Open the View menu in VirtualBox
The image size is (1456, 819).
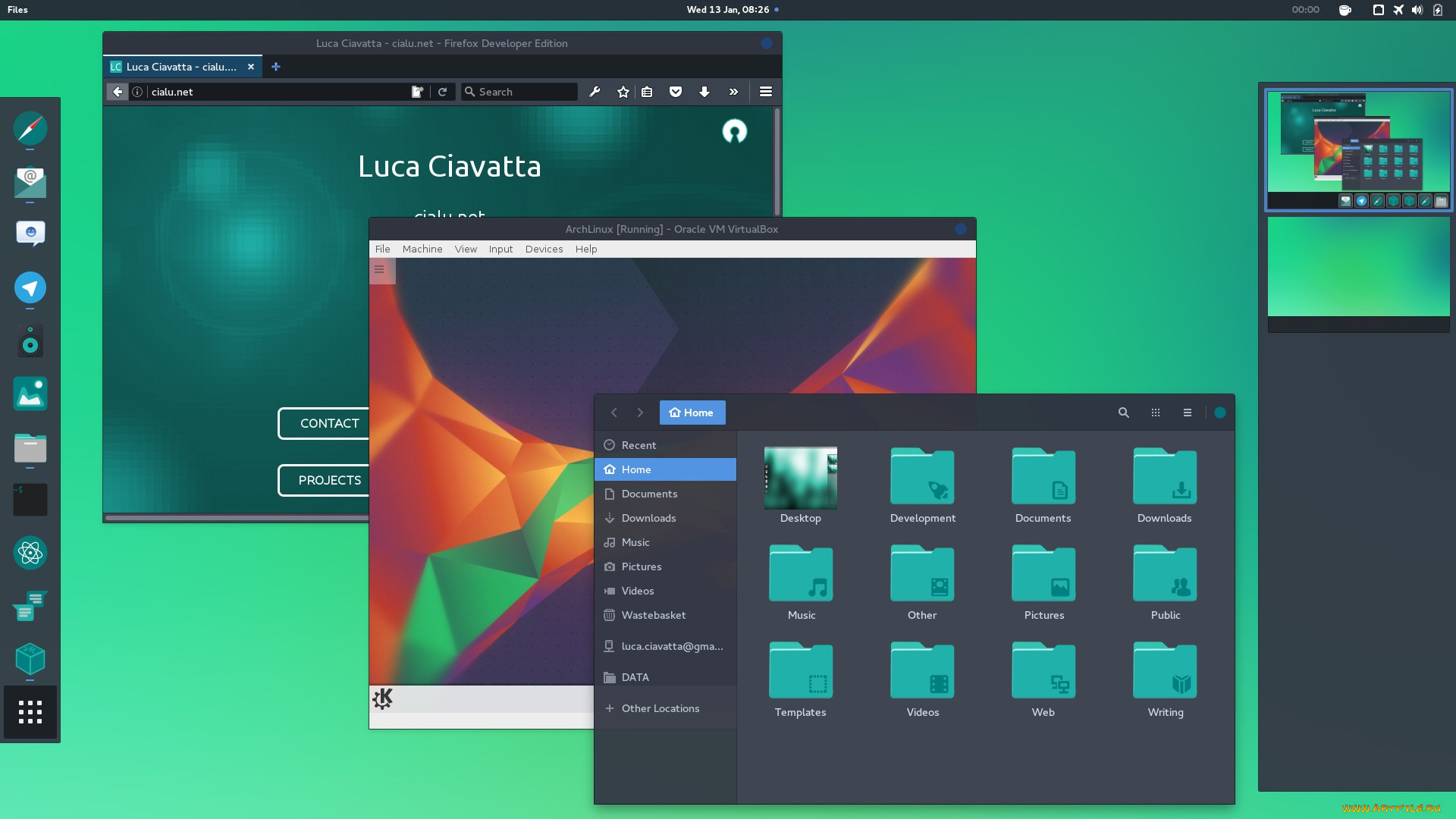(466, 249)
